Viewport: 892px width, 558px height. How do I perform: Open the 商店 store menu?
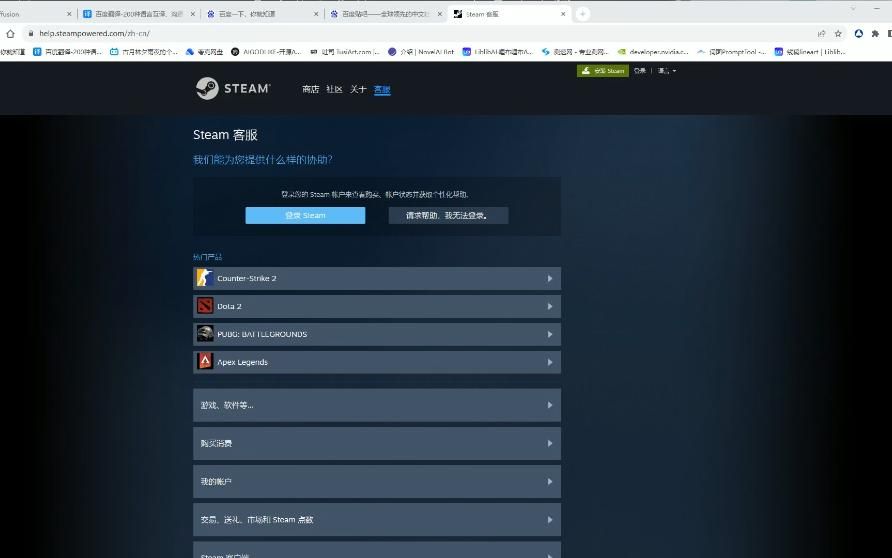click(x=311, y=89)
